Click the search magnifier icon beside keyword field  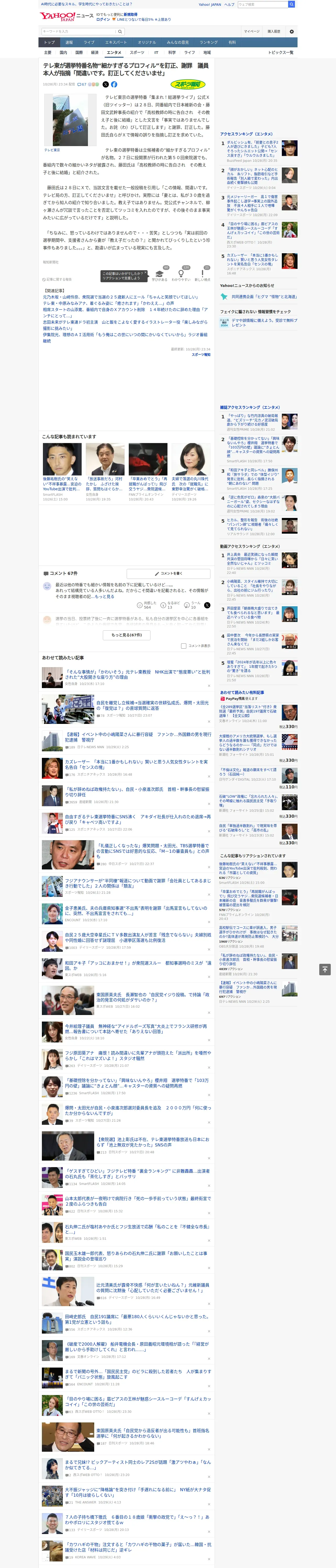tap(120, 32)
